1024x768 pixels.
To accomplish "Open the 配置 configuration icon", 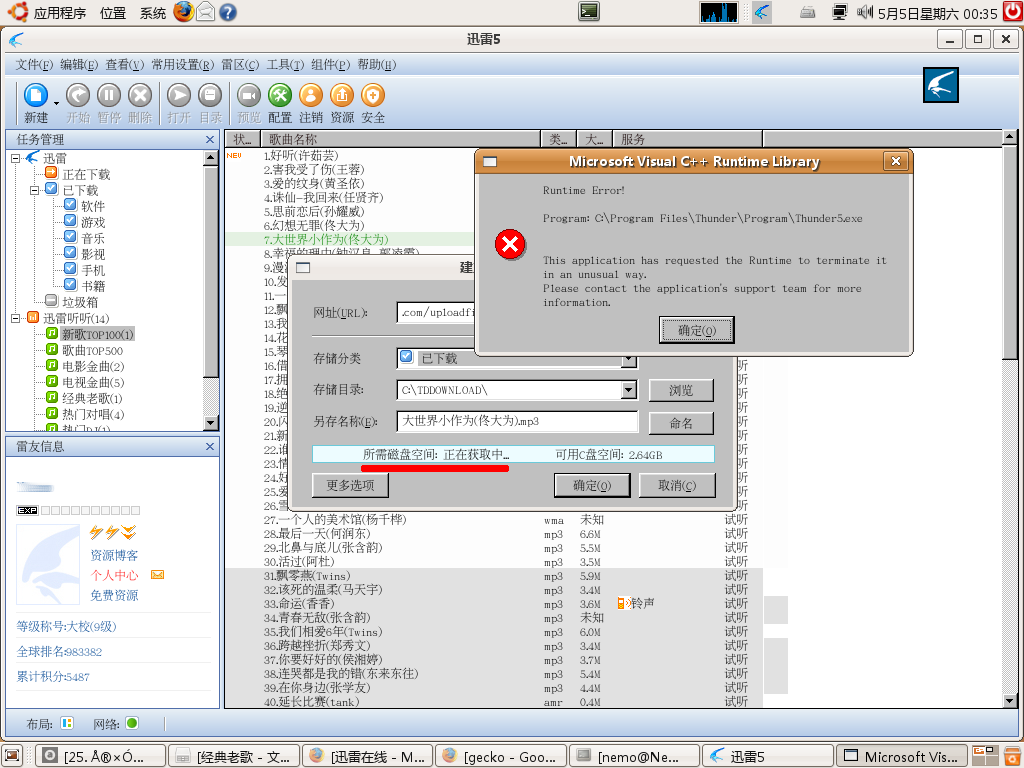I will point(280,95).
